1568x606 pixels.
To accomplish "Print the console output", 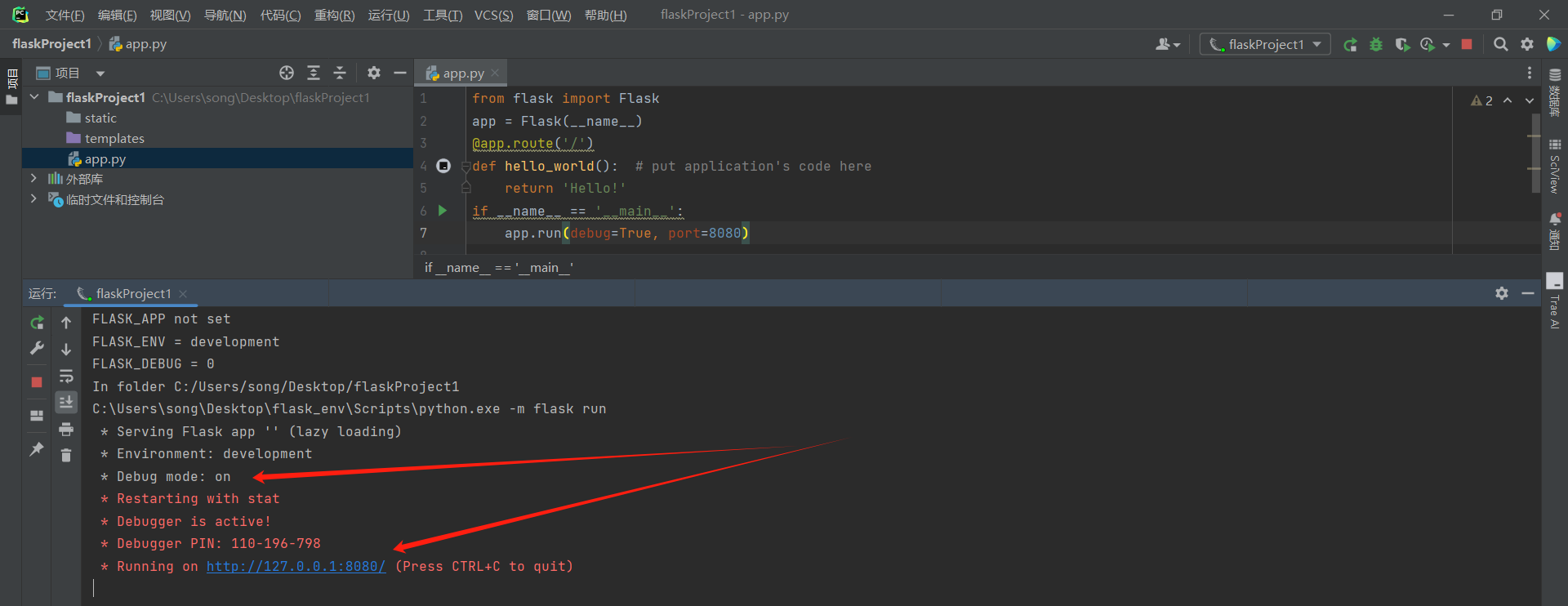I will click(66, 429).
